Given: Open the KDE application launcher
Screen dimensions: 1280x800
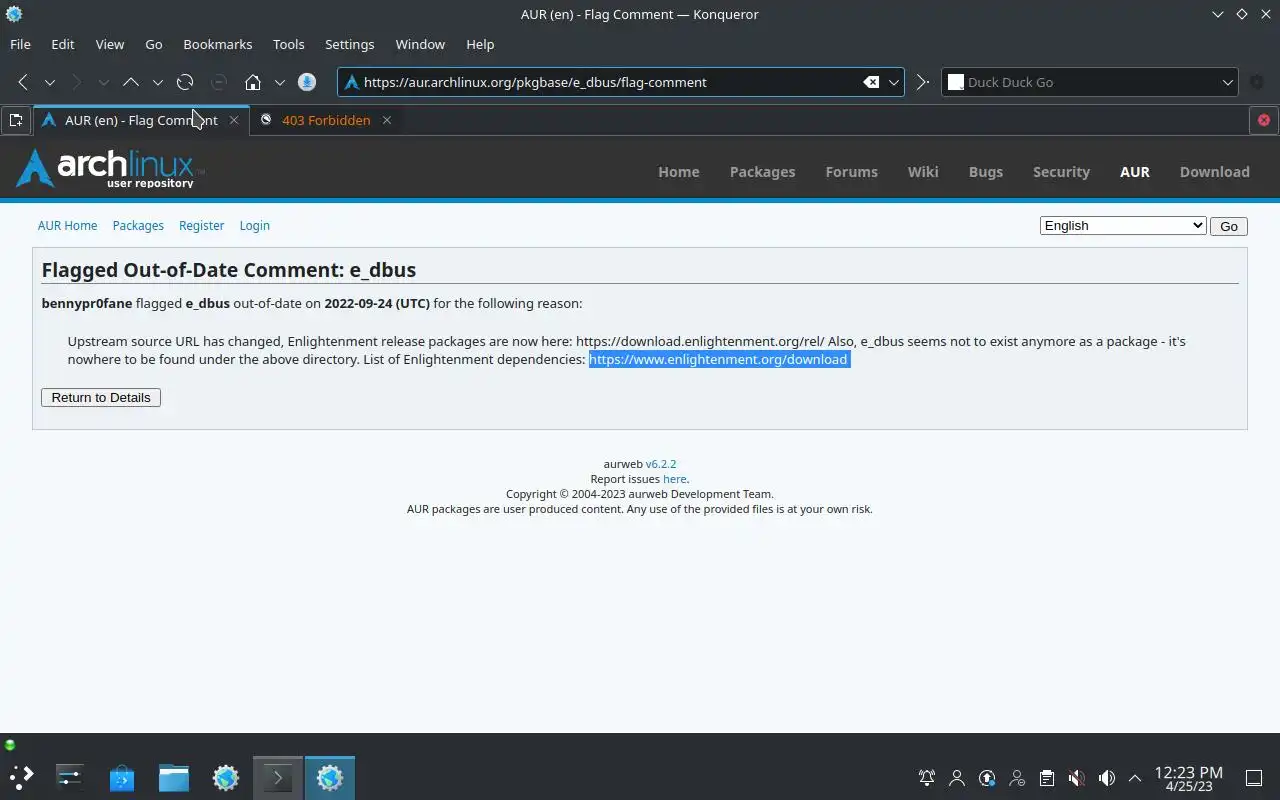Looking at the screenshot, I should click(x=21, y=777).
